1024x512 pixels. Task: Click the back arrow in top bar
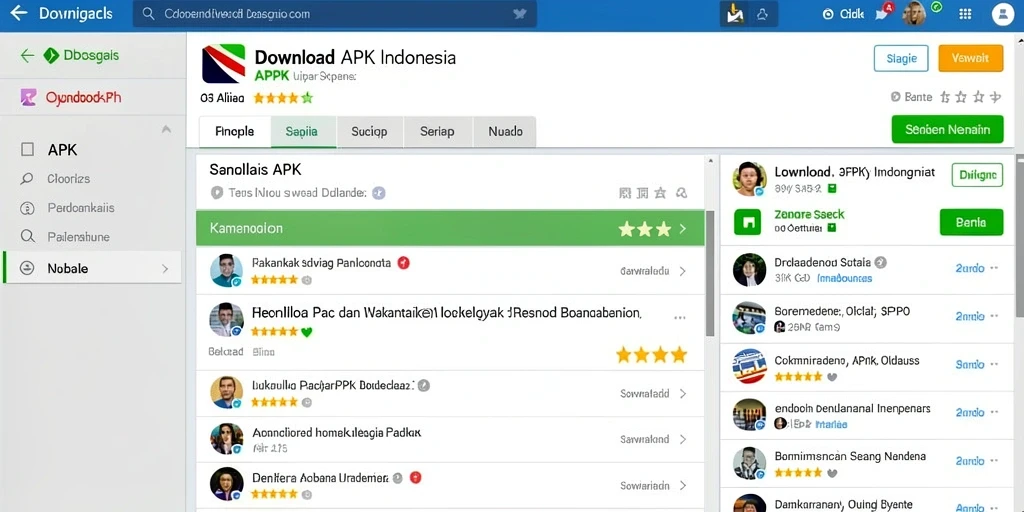pyautogui.click(x=19, y=13)
